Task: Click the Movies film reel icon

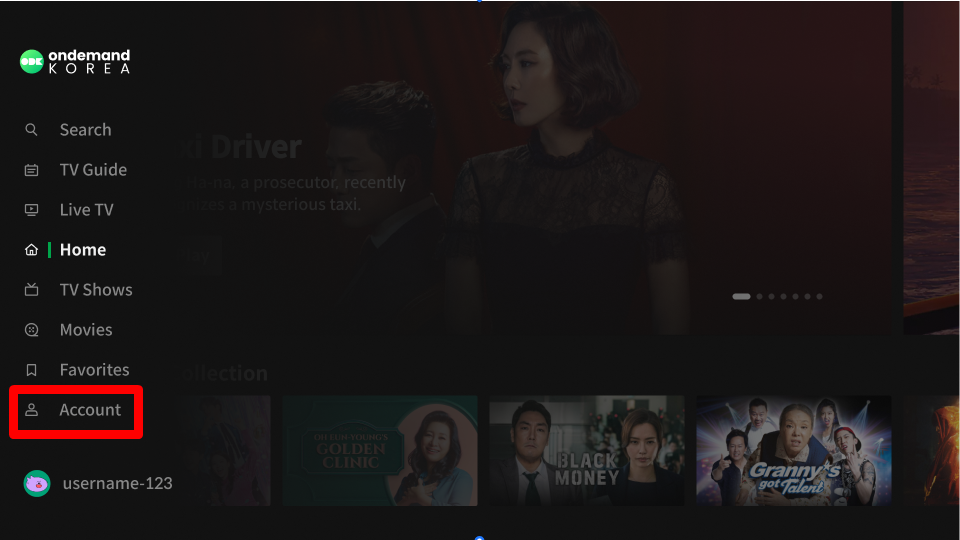Action: (31, 330)
